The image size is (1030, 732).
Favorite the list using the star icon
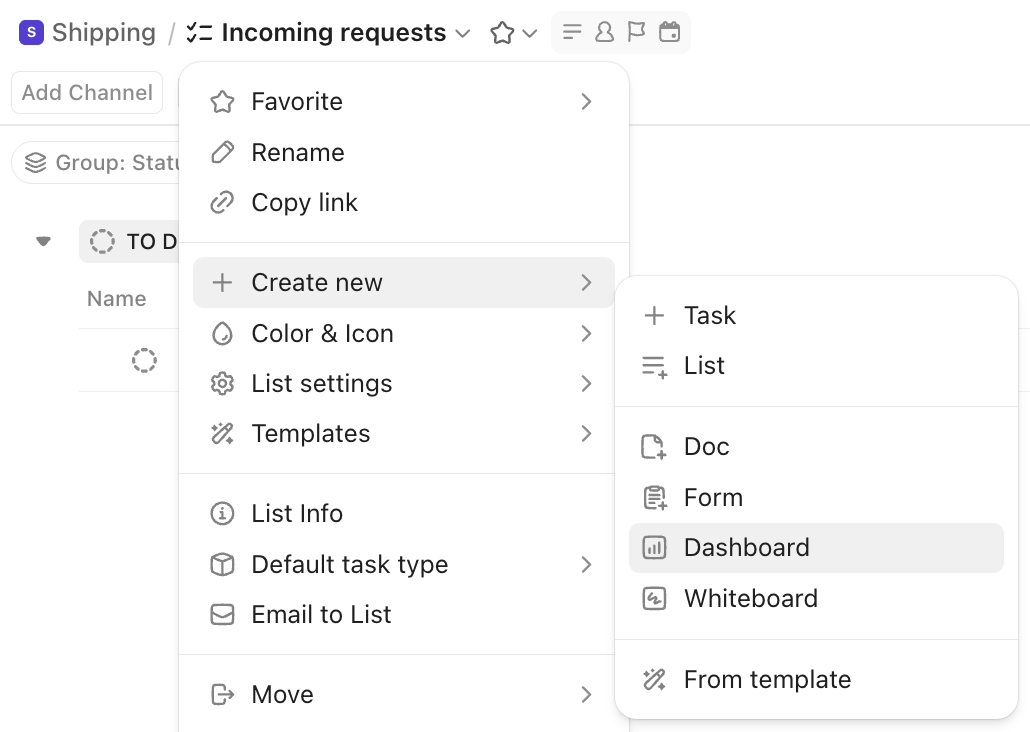[500, 32]
